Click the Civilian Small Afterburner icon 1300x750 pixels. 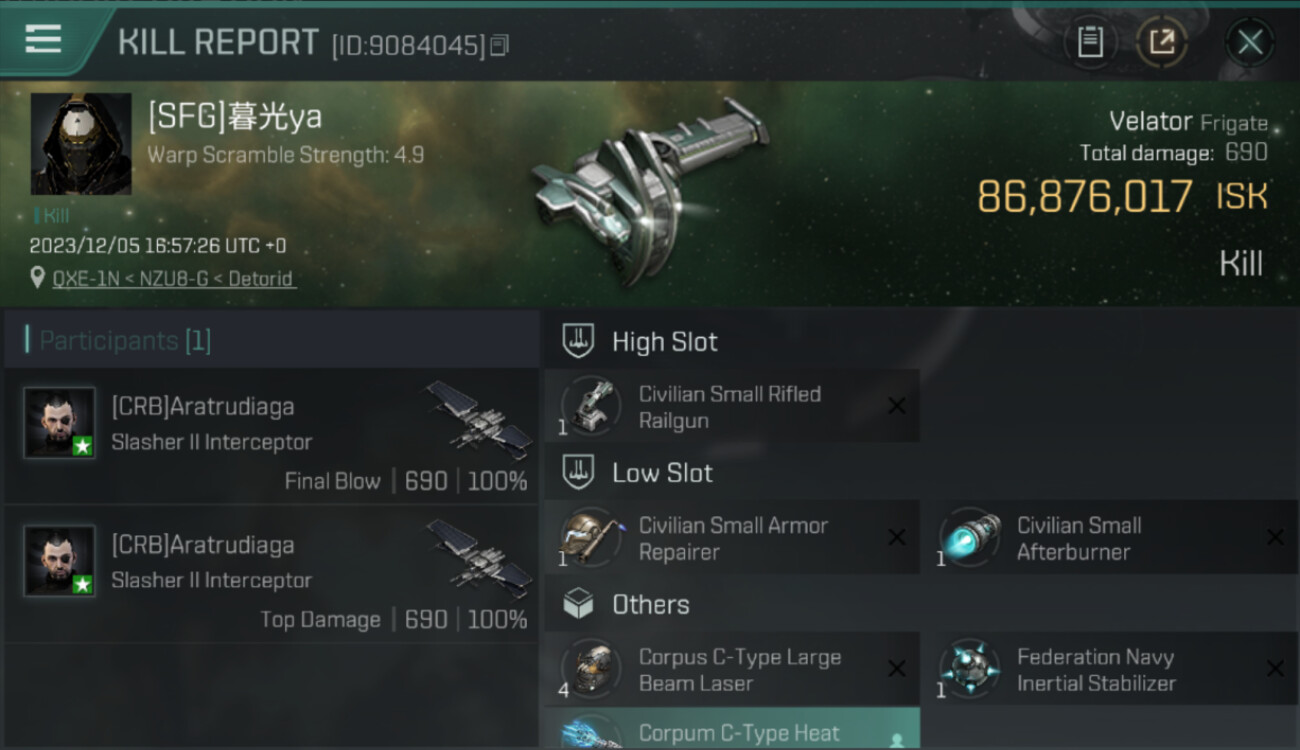(969, 537)
